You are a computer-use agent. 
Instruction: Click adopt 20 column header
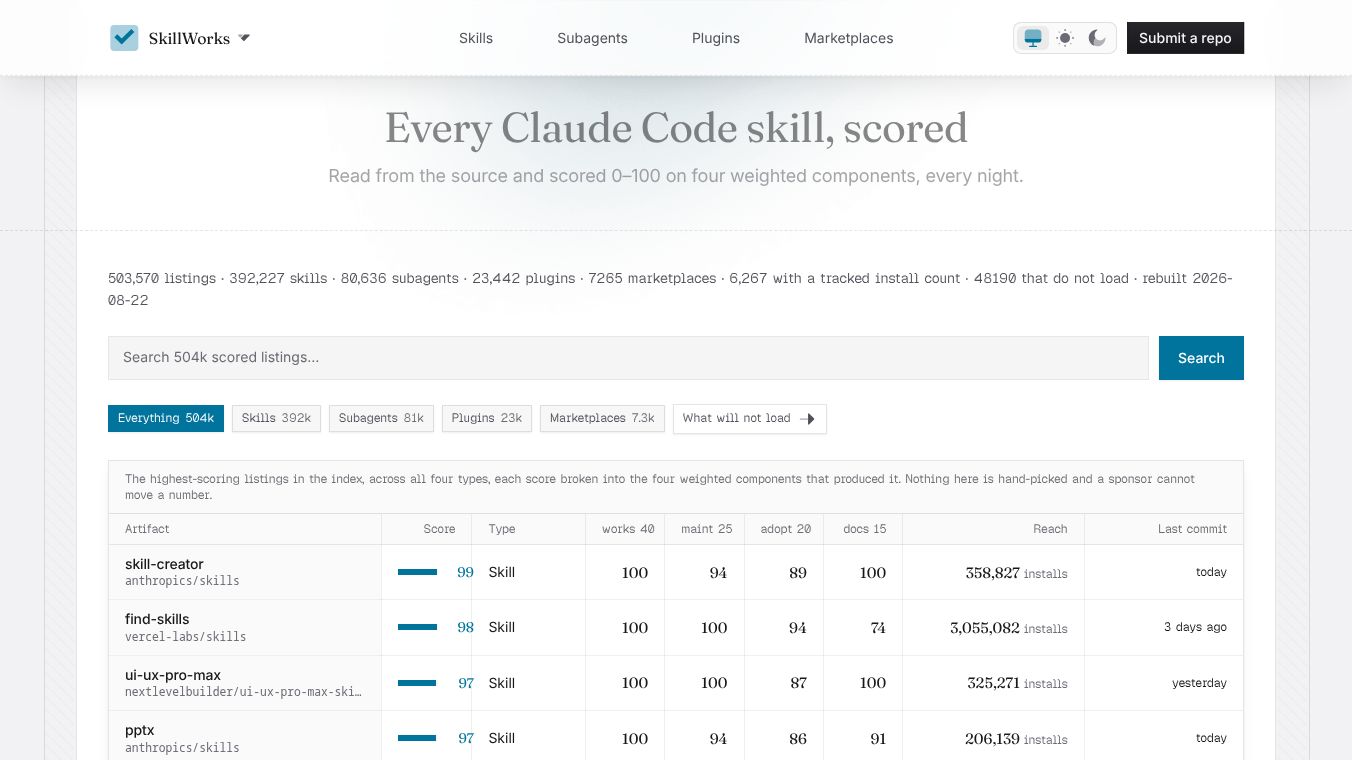pos(786,529)
